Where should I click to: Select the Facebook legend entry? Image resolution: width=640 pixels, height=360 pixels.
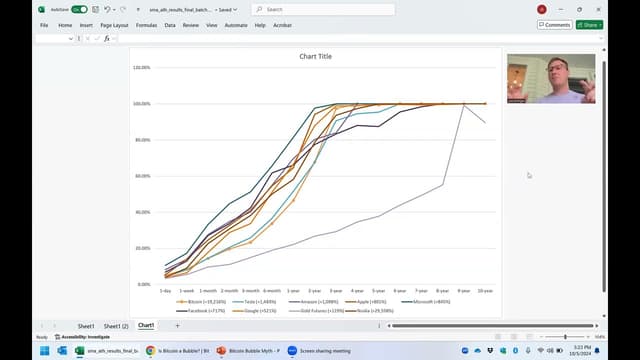(200, 311)
